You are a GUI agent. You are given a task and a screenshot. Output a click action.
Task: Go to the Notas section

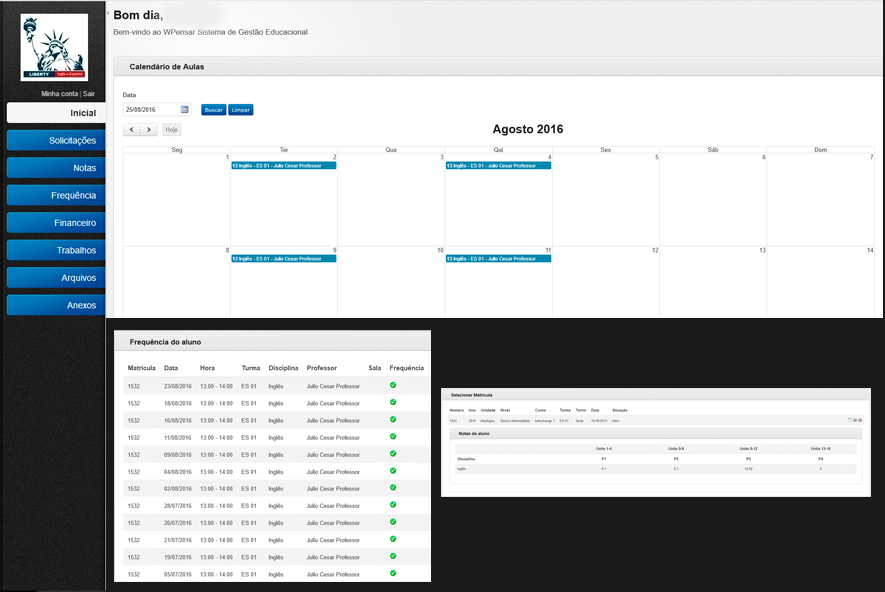pos(56,168)
